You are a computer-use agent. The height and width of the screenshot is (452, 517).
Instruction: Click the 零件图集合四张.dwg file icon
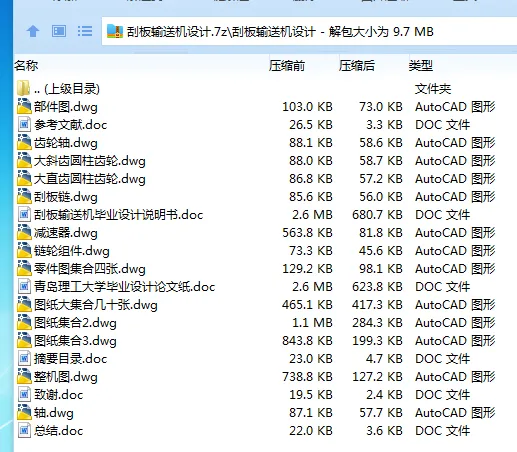24,268
